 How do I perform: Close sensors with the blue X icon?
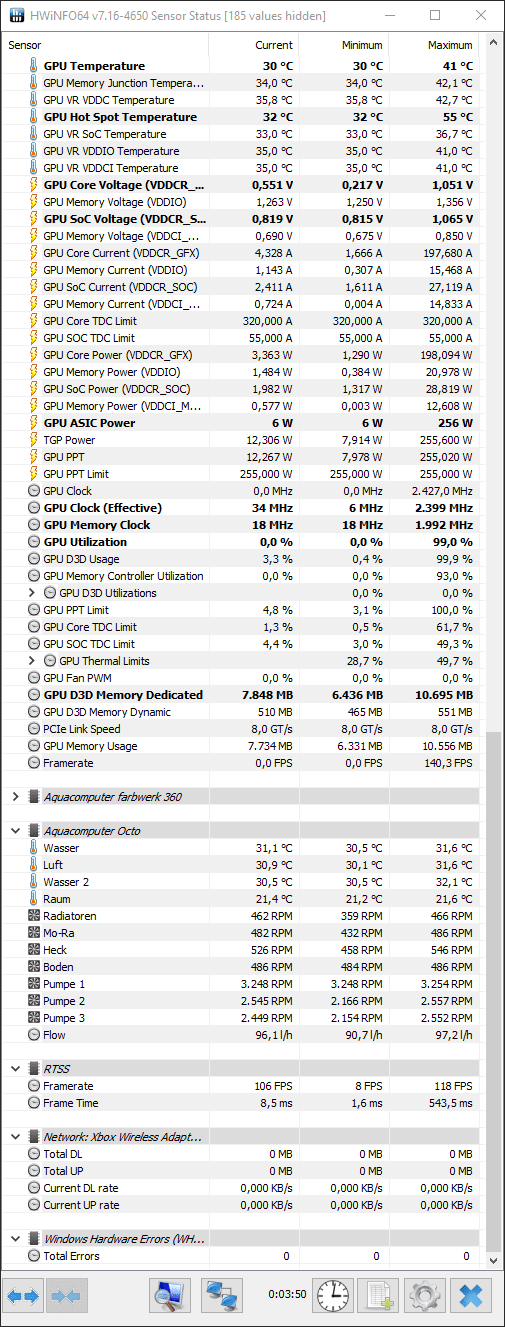(x=472, y=1296)
